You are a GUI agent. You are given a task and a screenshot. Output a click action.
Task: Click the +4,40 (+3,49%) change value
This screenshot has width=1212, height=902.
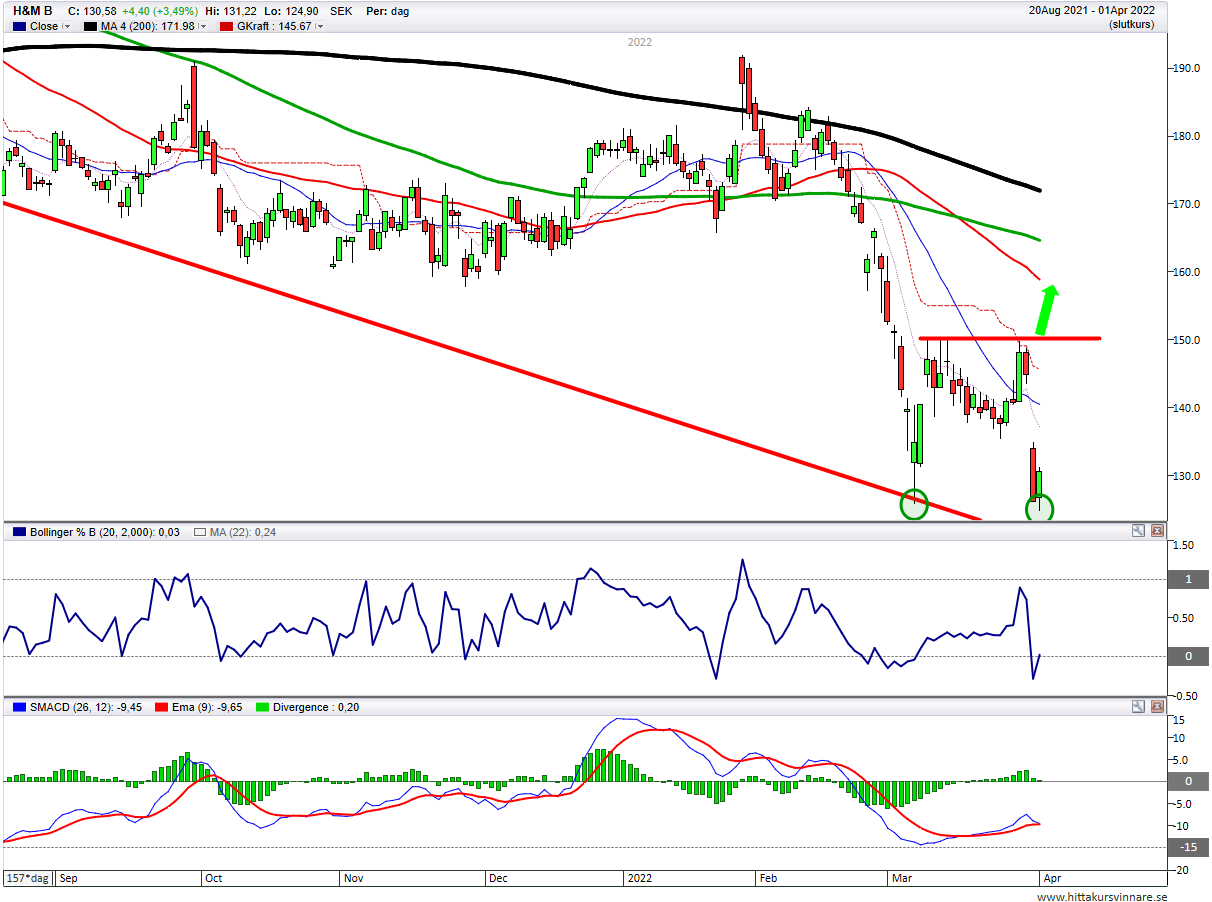(x=161, y=11)
